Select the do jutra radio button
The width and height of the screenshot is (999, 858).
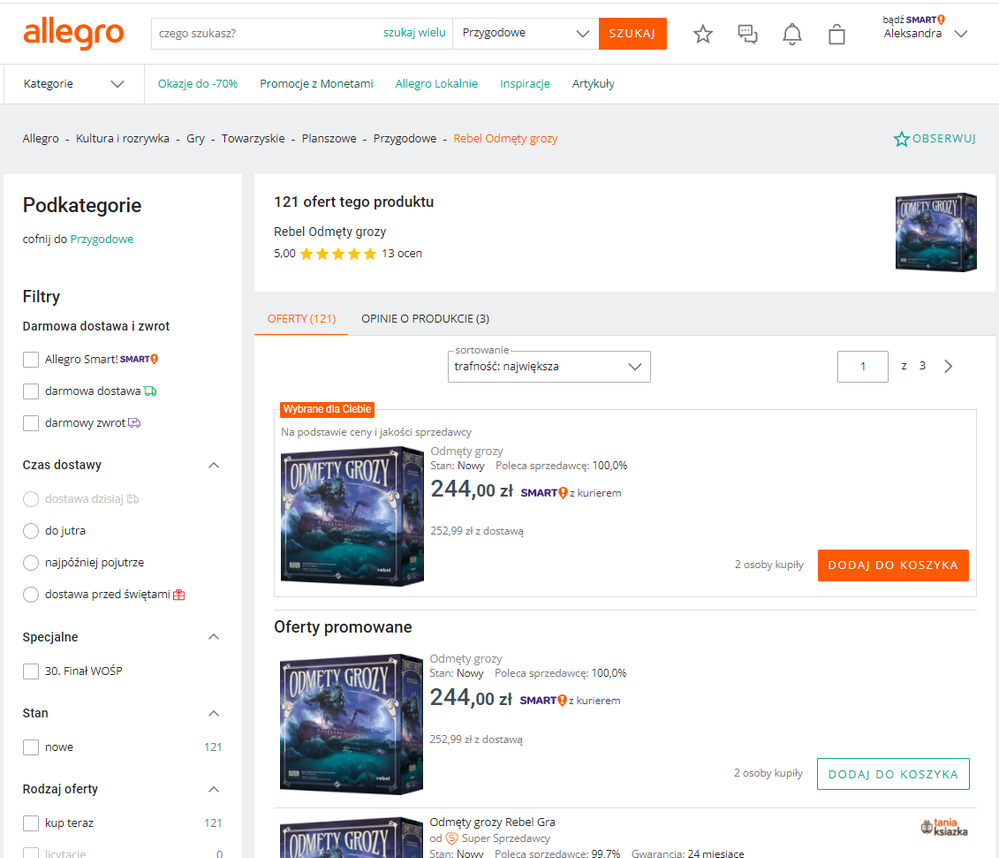pos(31,531)
